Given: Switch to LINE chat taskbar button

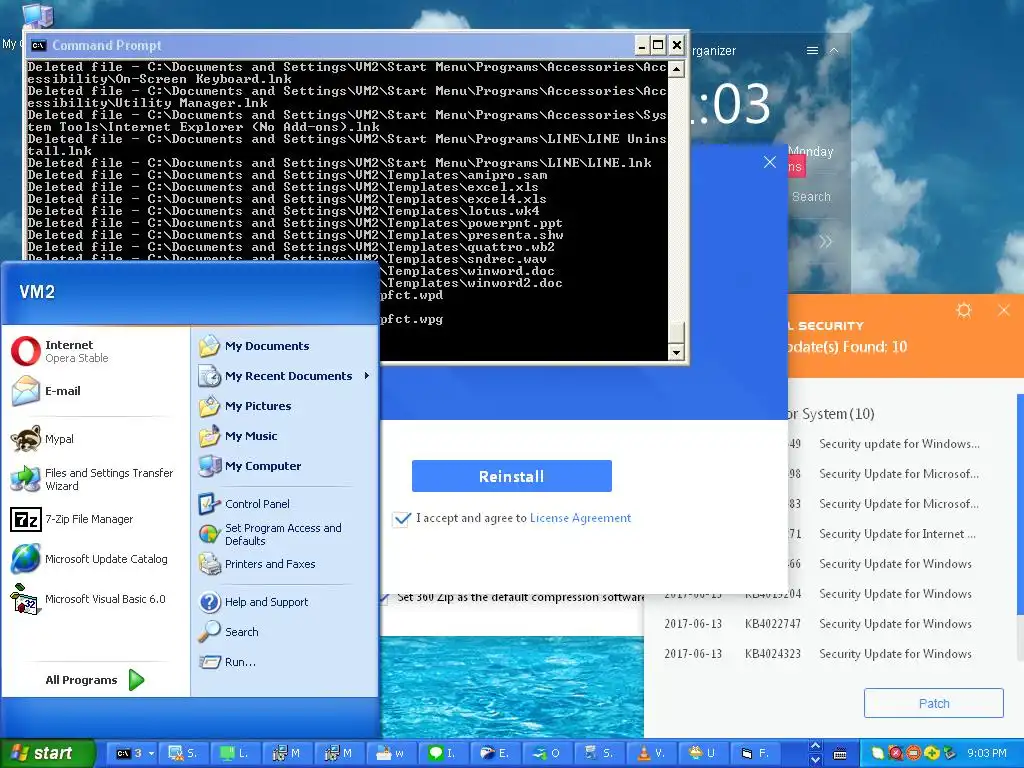Looking at the screenshot, I should 444,754.
